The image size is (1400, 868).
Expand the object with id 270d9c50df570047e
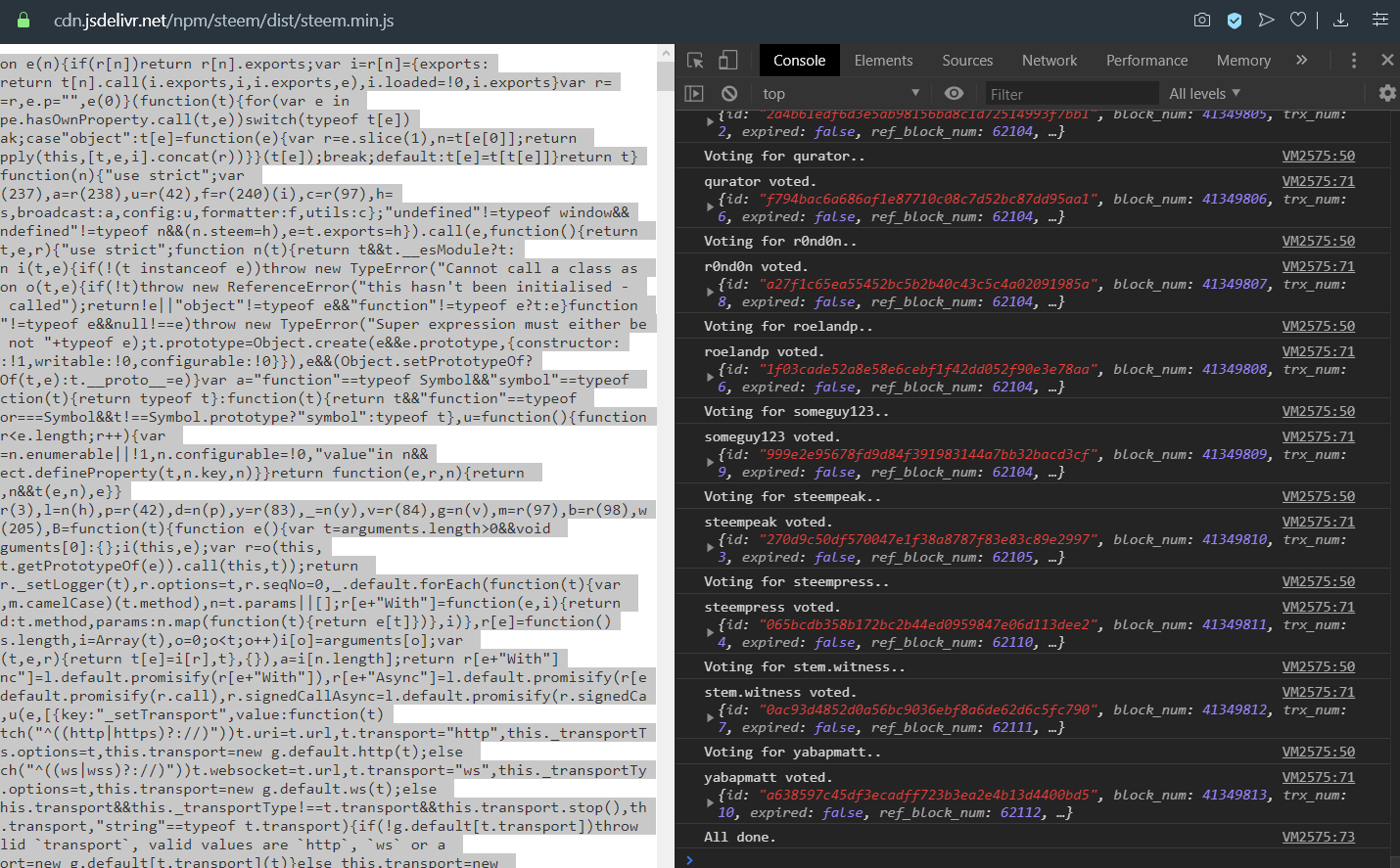(710, 548)
